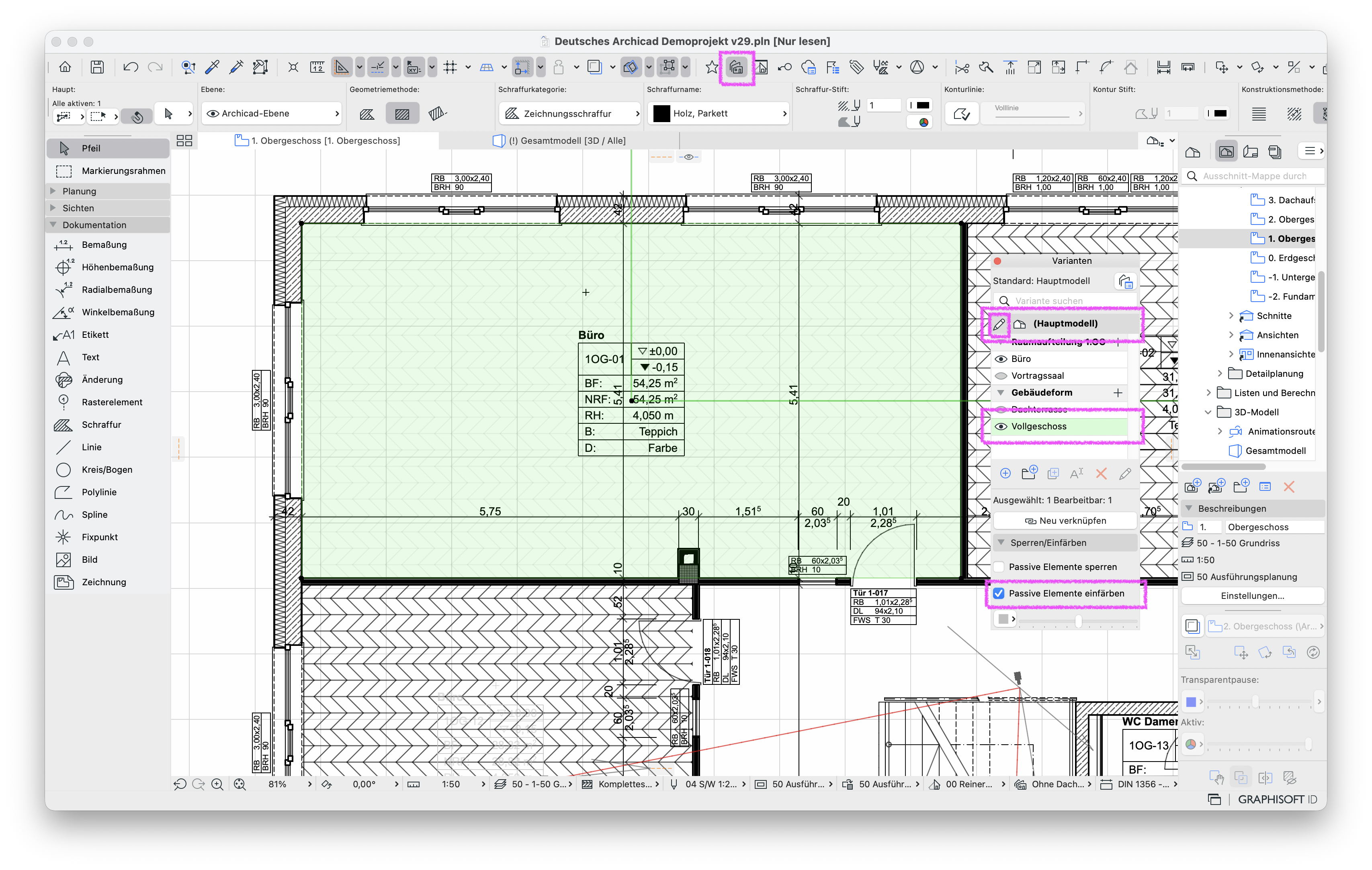Image resolution: width=1372 pixels, height=870 pixels.
Task: Delete variant with red X in Varianten
Action: tap(1101, 474)
